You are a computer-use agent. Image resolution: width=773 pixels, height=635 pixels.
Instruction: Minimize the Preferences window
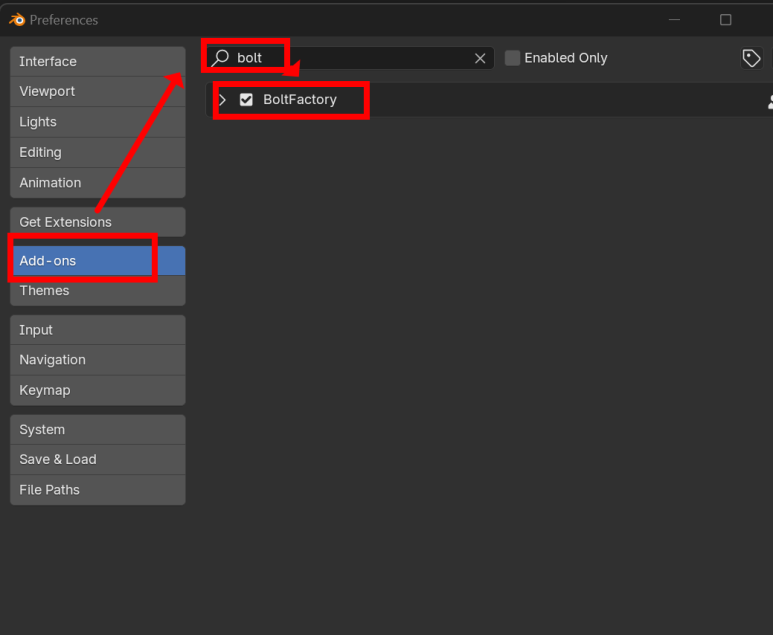(x=674, y=20)
